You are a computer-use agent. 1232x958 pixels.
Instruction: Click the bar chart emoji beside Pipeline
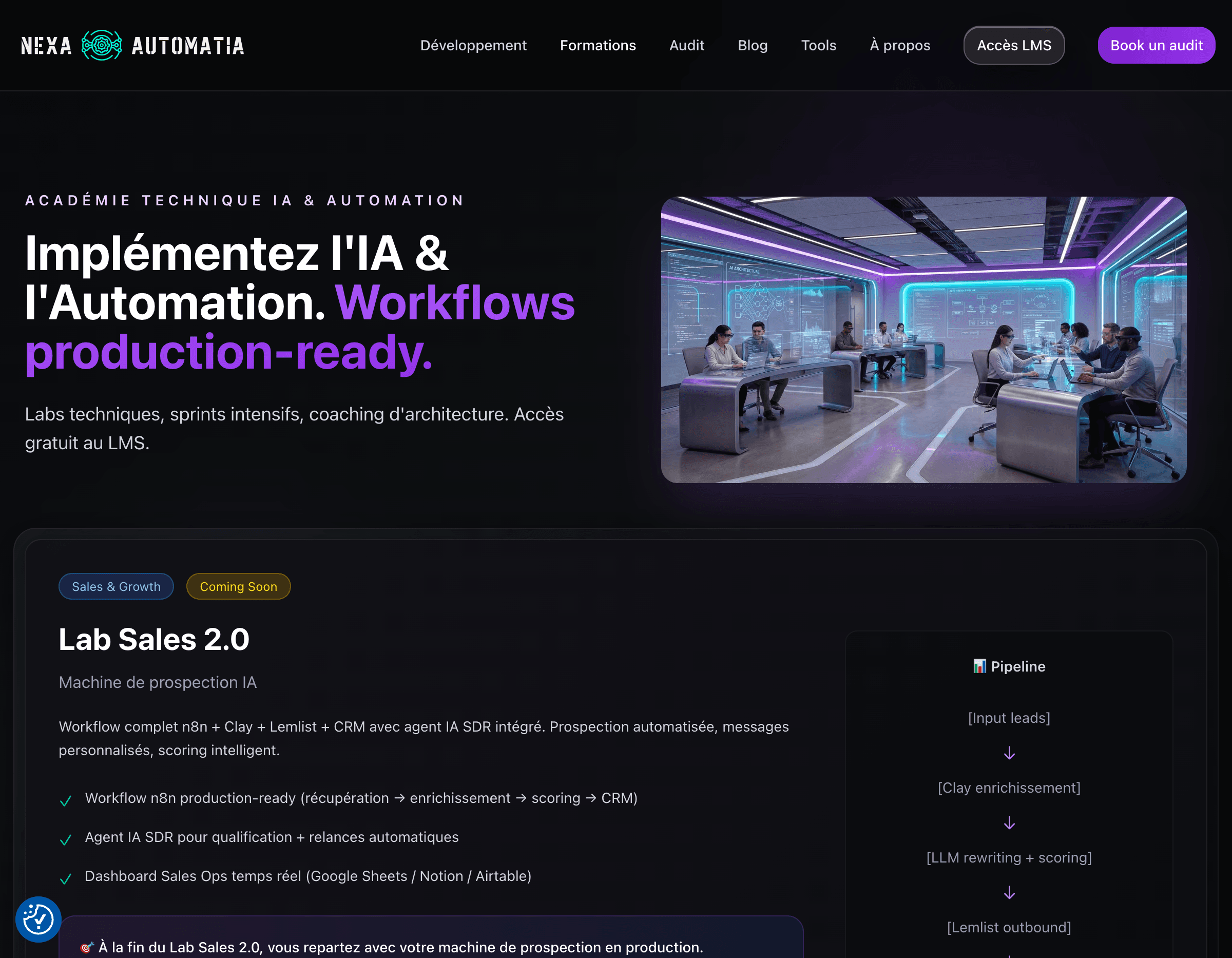[979, 666]
